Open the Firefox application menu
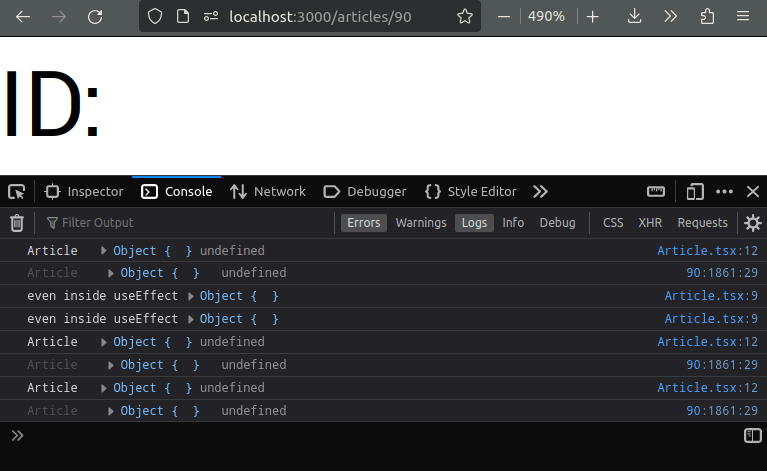 point(743,17)
